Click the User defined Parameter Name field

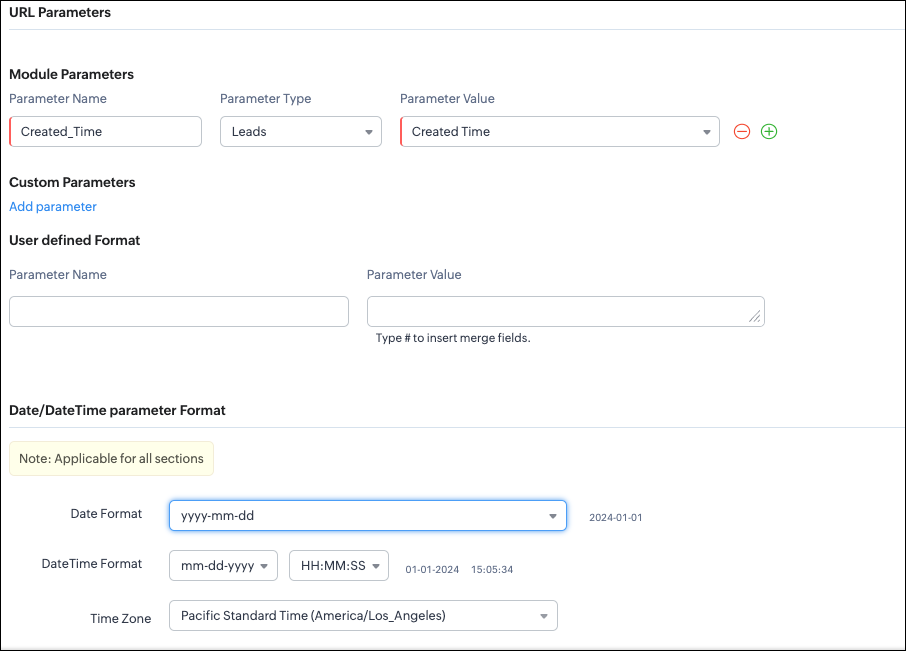(179, 312)
